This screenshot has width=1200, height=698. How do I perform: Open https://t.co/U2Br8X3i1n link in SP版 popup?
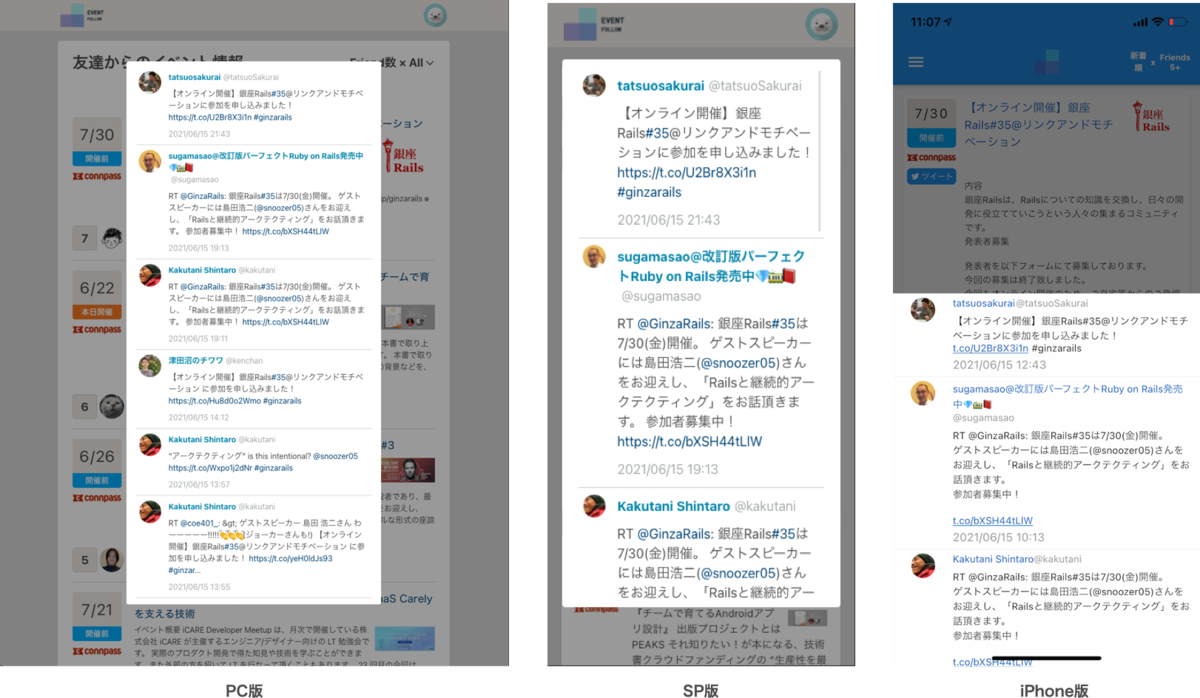click(687, 173)
